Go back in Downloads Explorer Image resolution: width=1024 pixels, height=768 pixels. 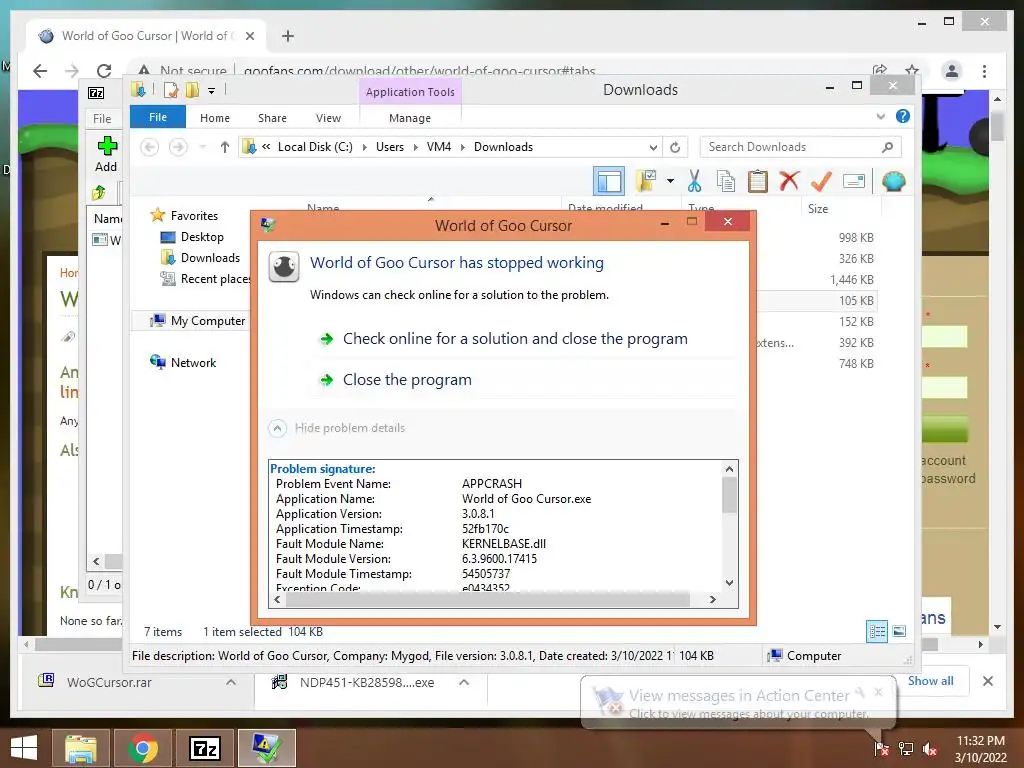pyautogui.click(x=150, y=147)
